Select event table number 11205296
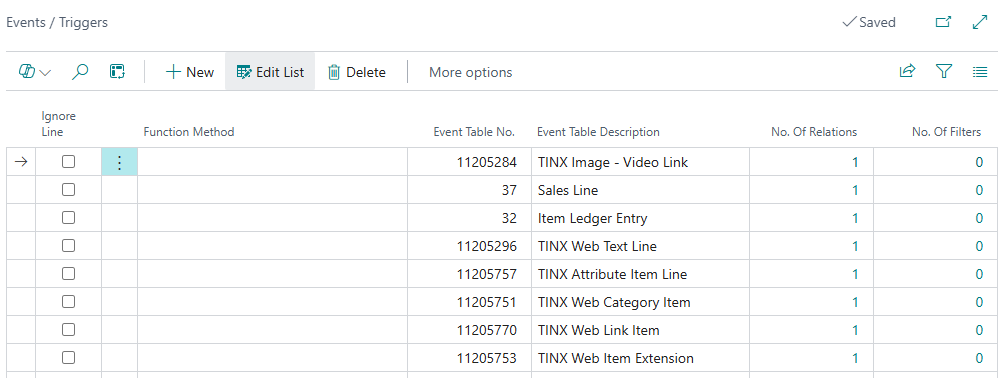 click(486, 246)
